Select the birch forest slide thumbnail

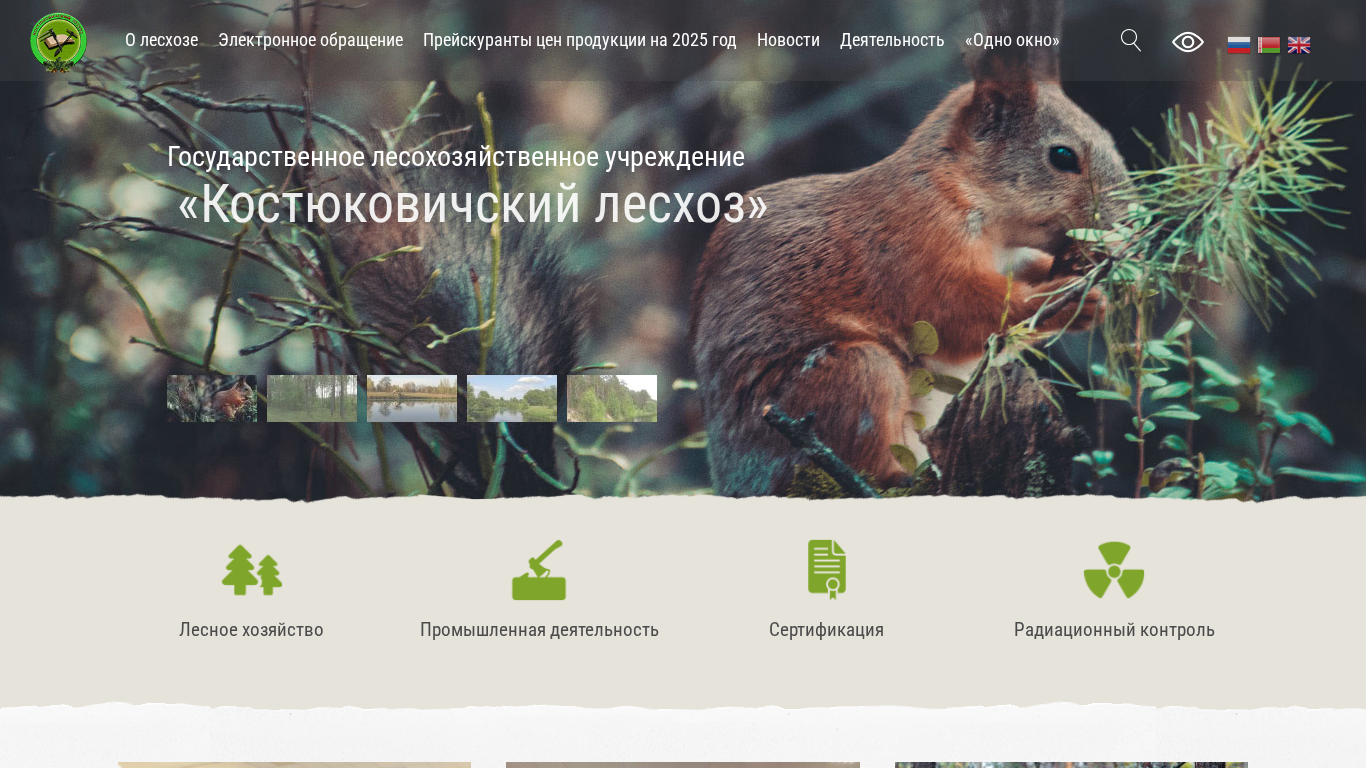(312, 398)
